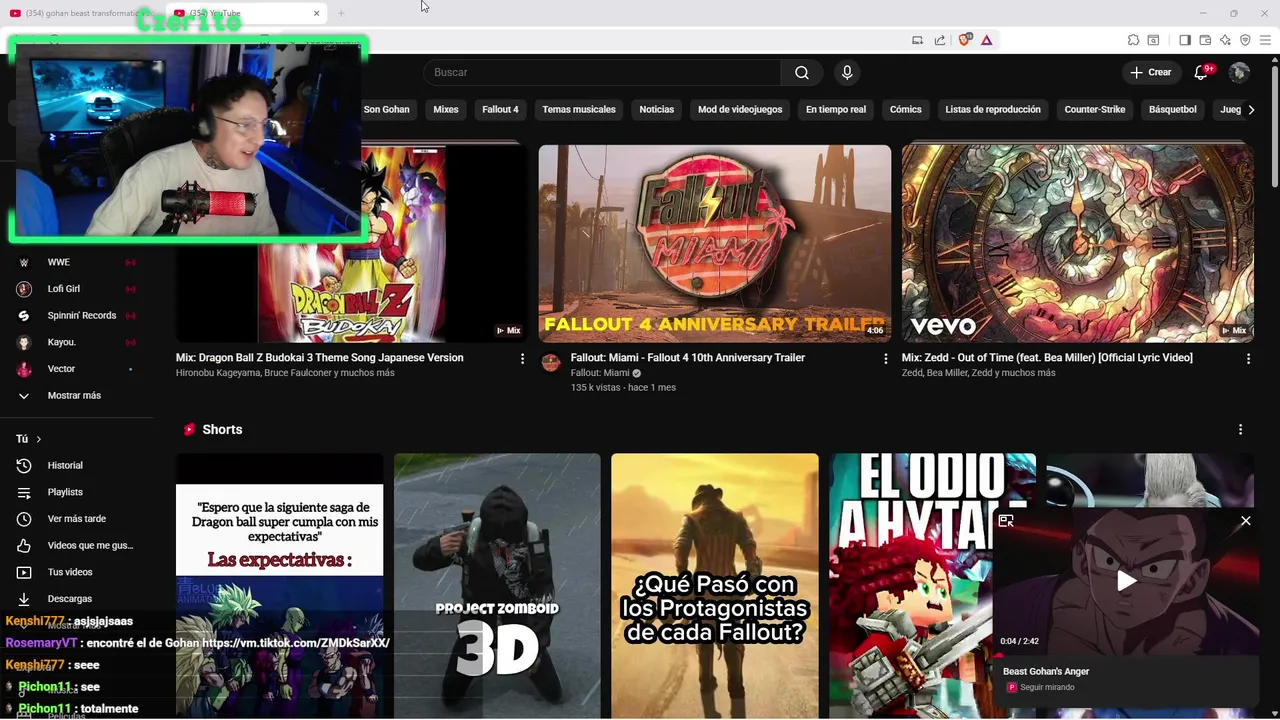Open the Descargas download icon
The width and height of the screenshot is (1280, 720).
pyautogui.click(x=24, y=599)
